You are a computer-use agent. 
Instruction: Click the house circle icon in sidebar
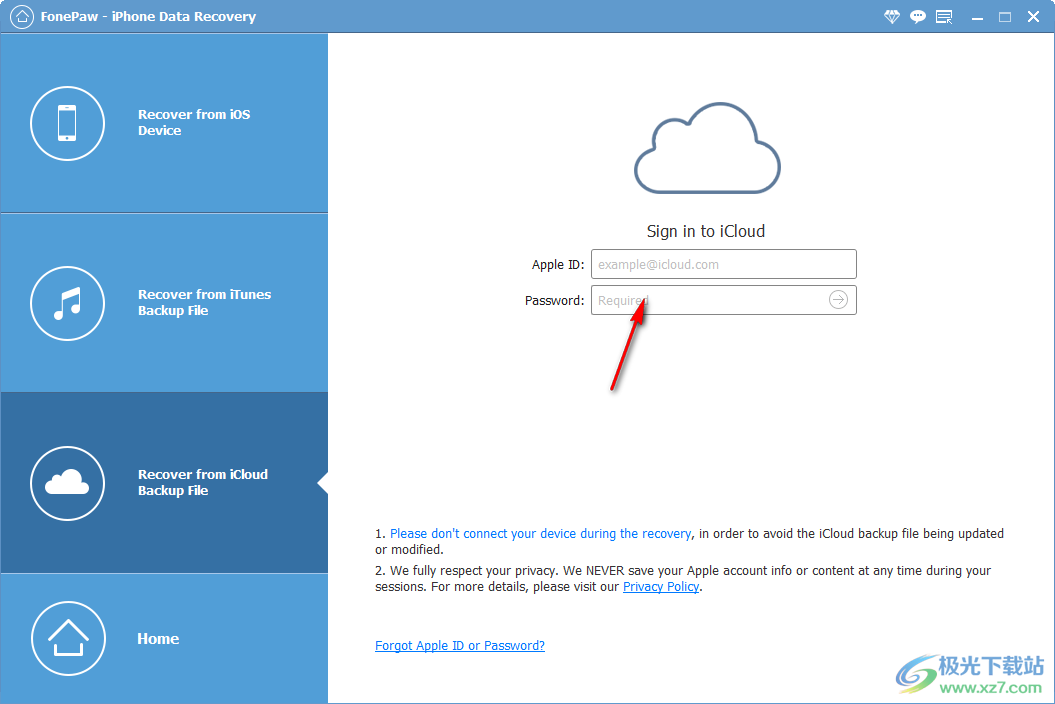click(67, 638)
